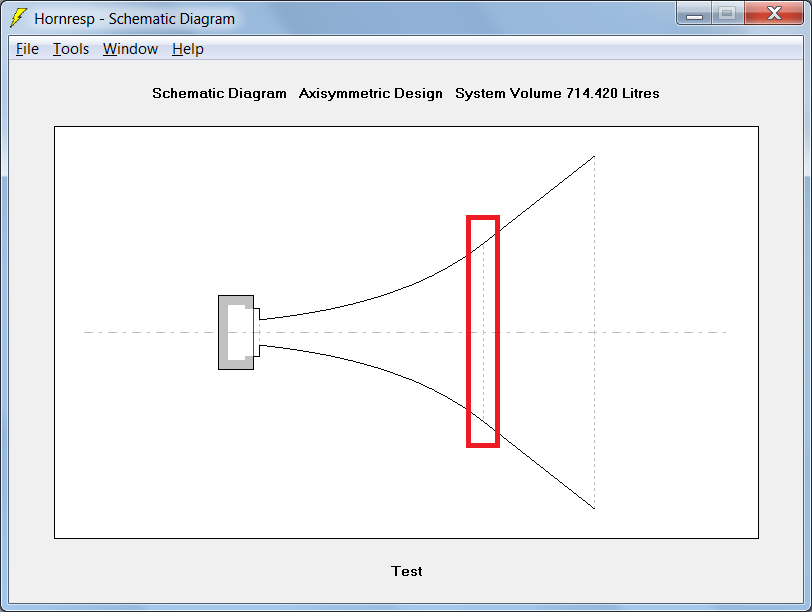Viewport: 812px width, 612px height.
Task: Open the Help menu
Action: 187,49
